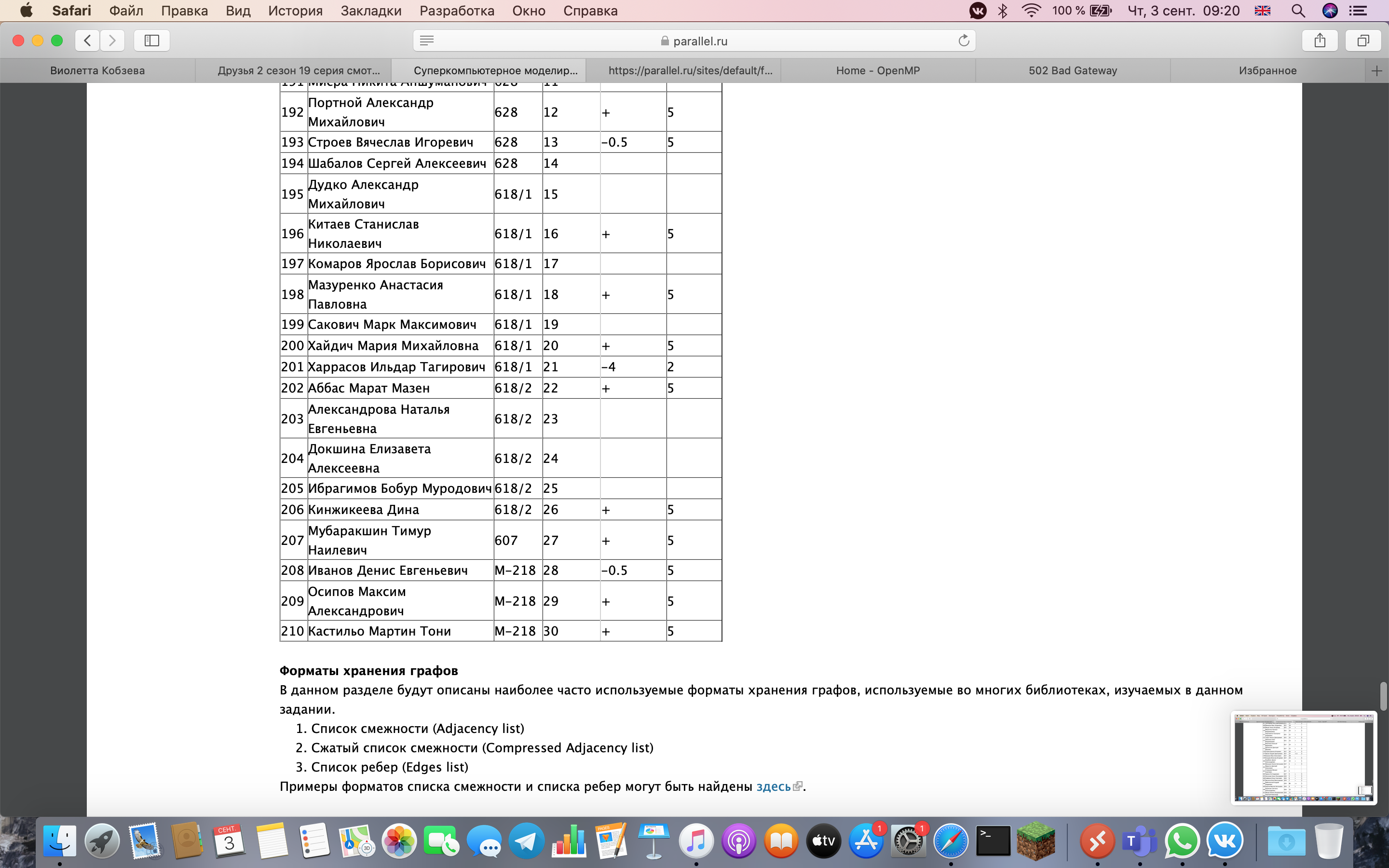Image resolution: width=1389 pixels, height=868 pixels.
Task: Open Spotlight search in menu bar
Action: (1298, 10)
